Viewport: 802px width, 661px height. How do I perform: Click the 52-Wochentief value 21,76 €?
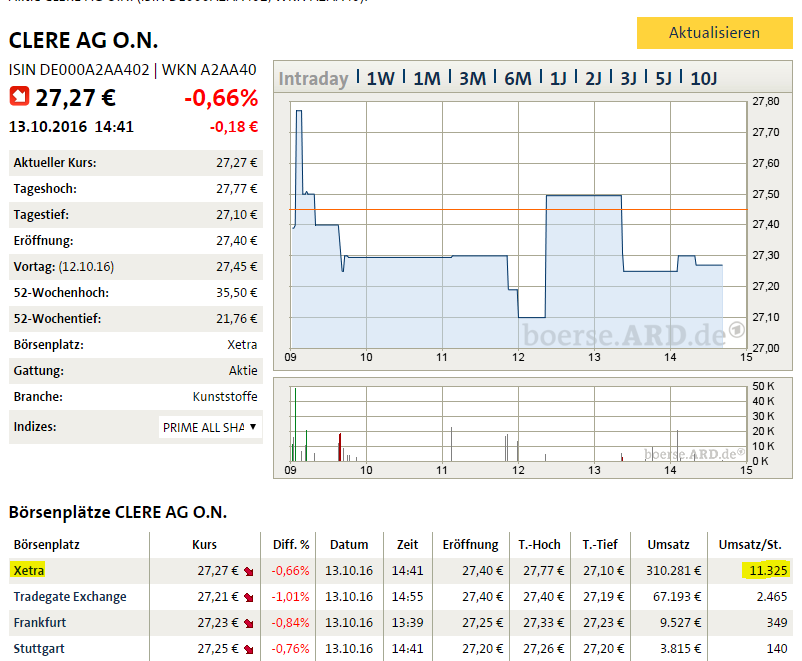point(236,319)
